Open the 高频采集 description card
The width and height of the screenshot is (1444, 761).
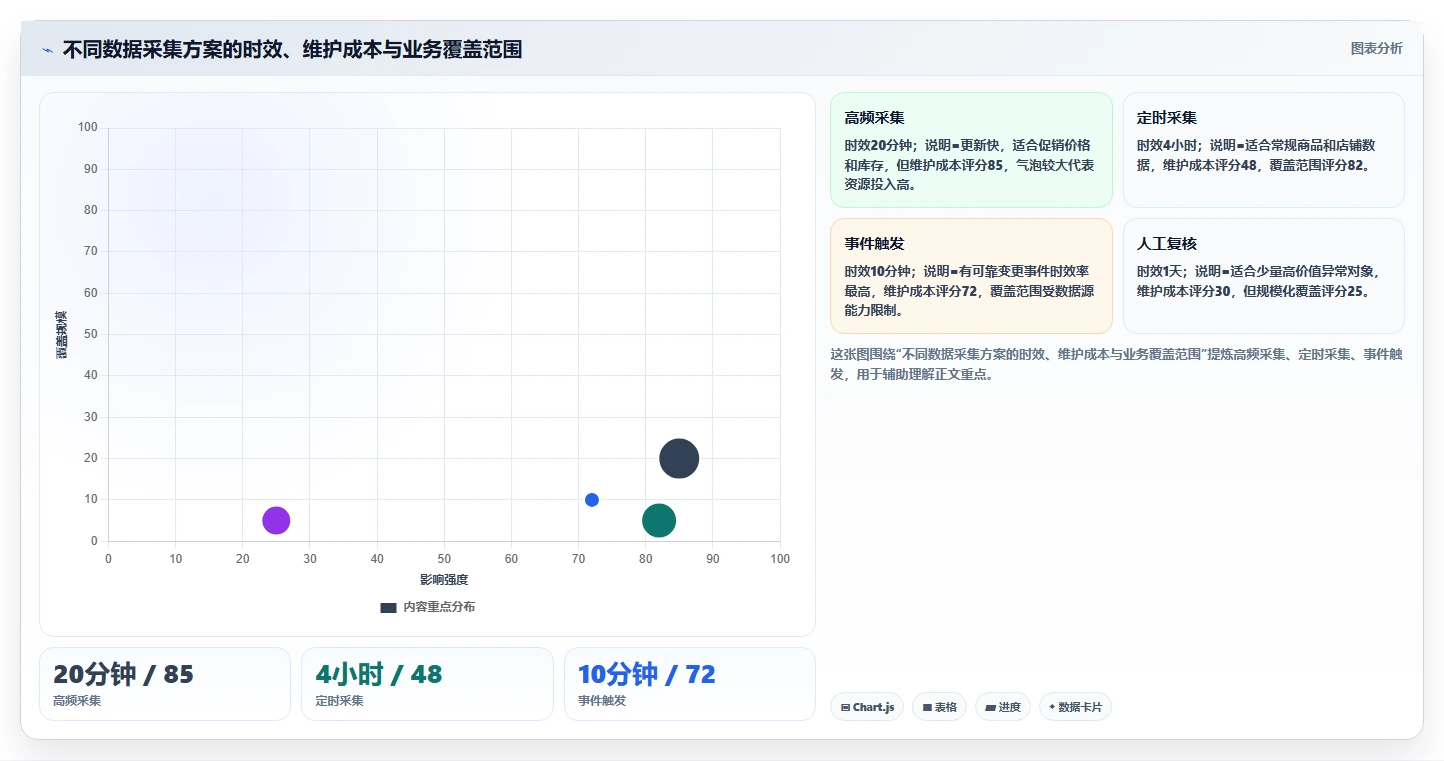pos(971,150)
